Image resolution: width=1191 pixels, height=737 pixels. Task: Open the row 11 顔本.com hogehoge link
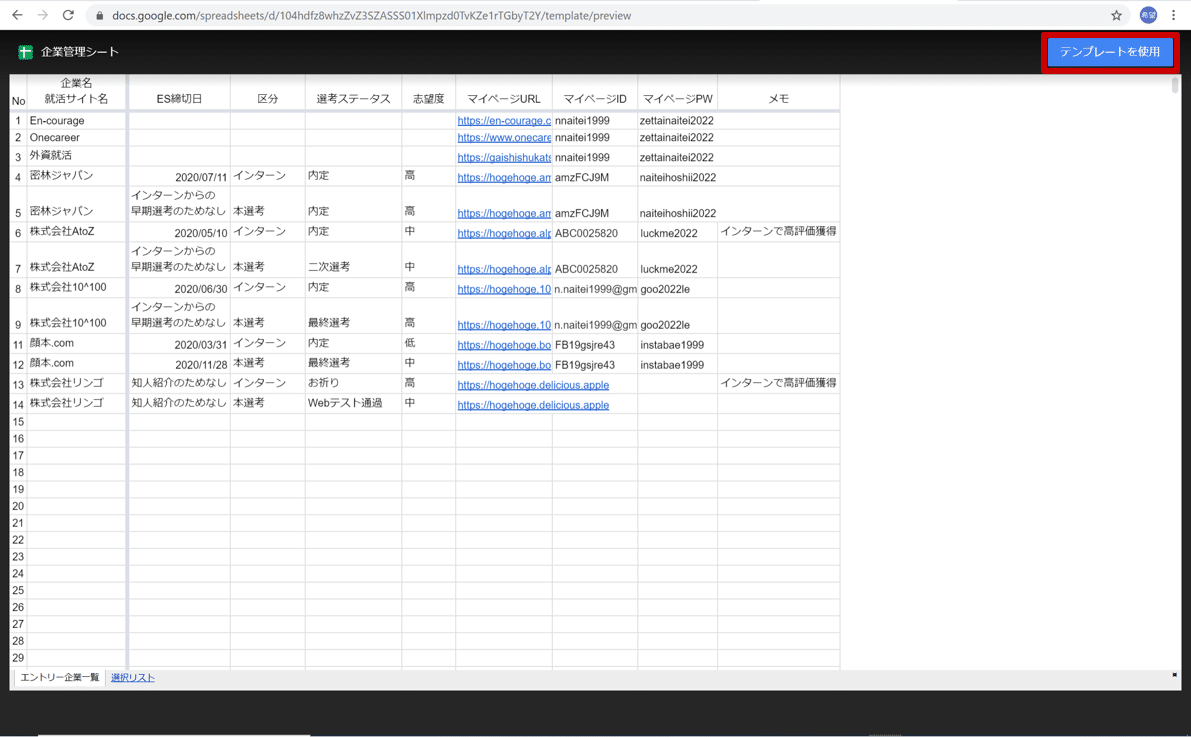tap(504, 345)
